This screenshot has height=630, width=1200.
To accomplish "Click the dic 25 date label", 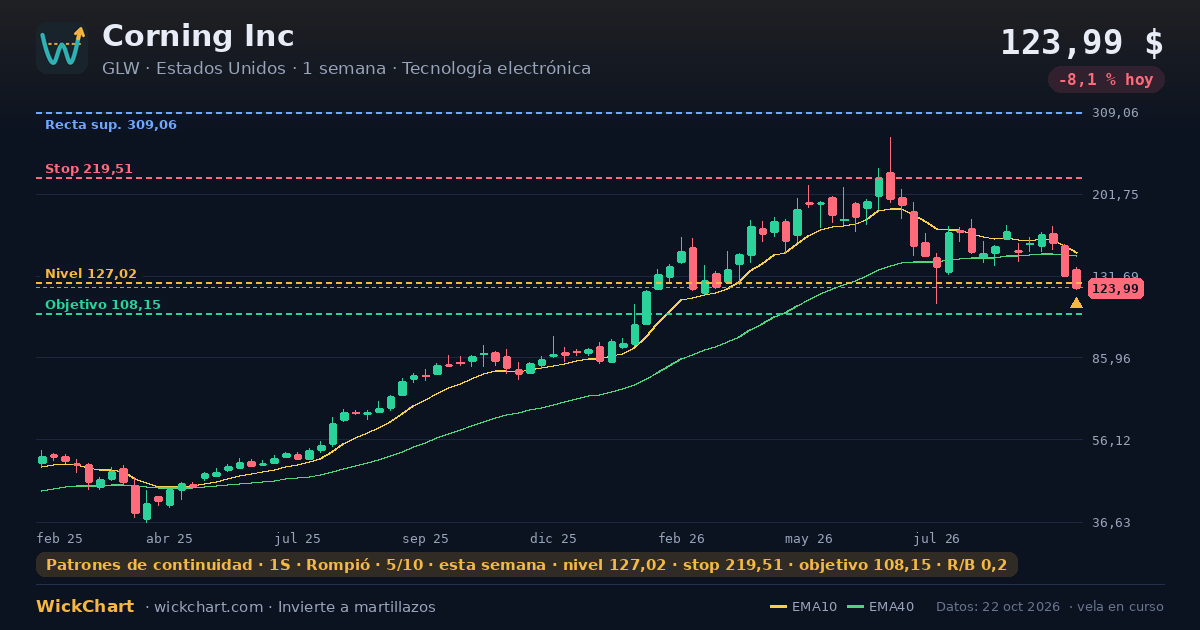I will [554, 538].
